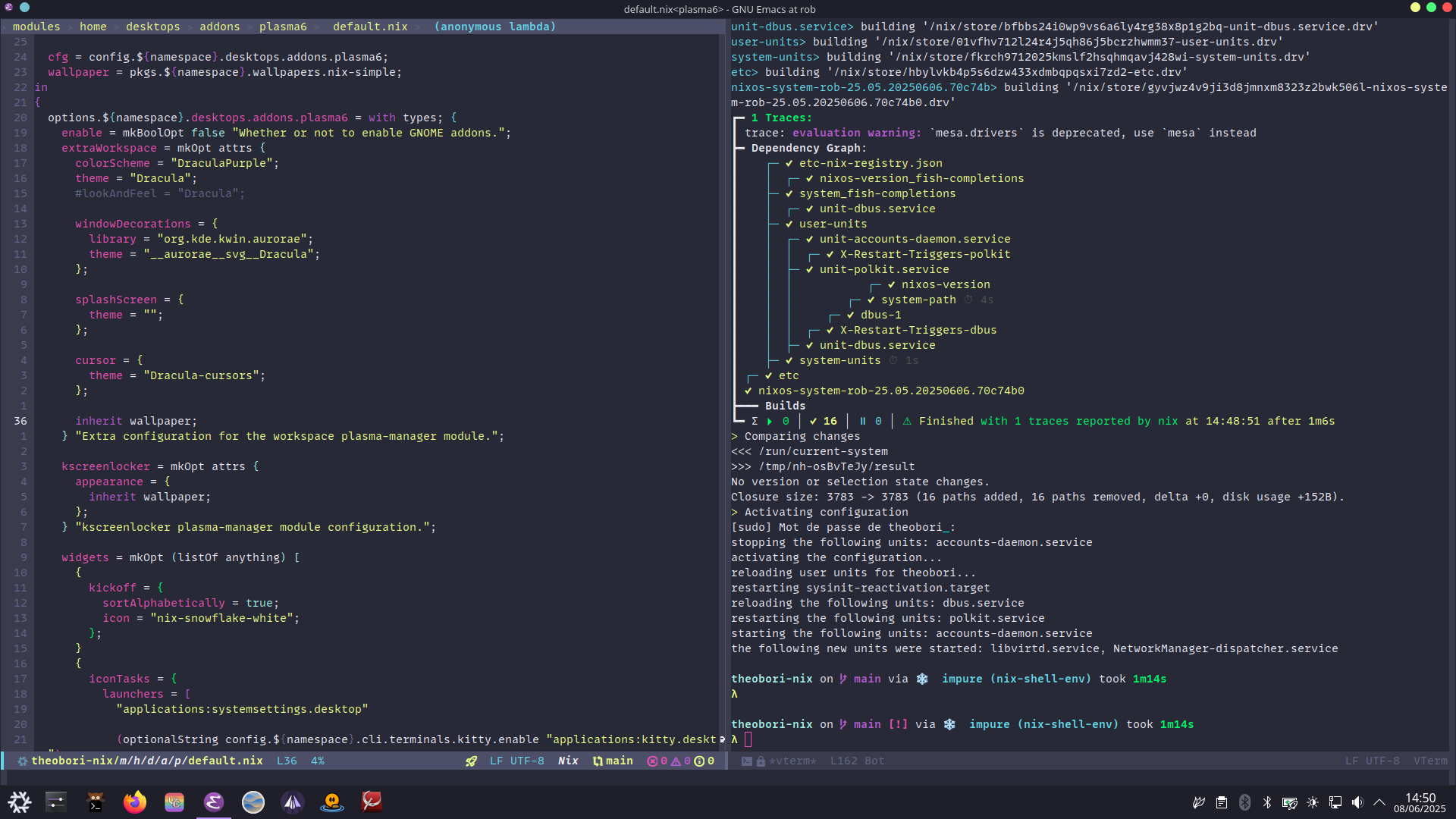Click the terminal icon in the vterm modeline
Screen dimensions: 1456x819
pos(746,761)
